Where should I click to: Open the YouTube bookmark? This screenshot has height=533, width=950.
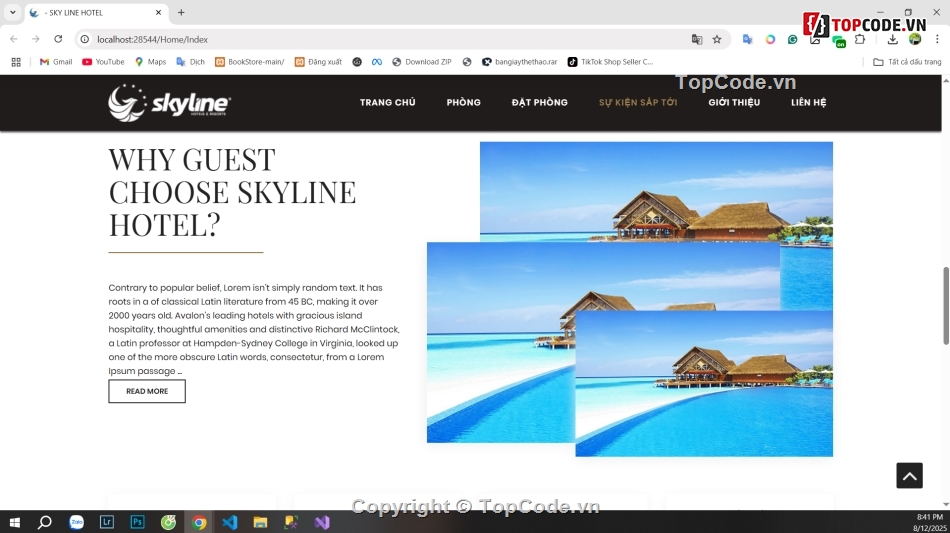pyautogui.click(x=103, y=62)
